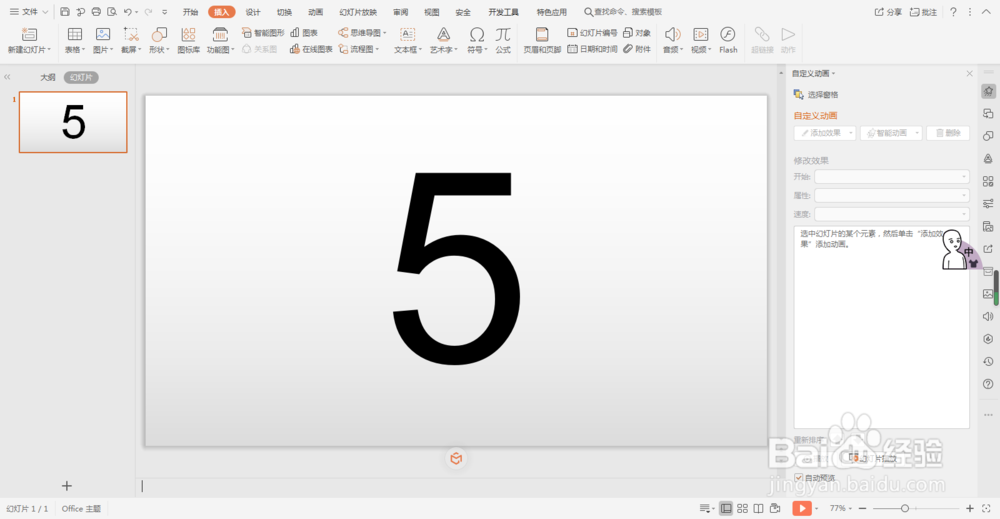Switch to reading view in status bar

click(758, 508)
